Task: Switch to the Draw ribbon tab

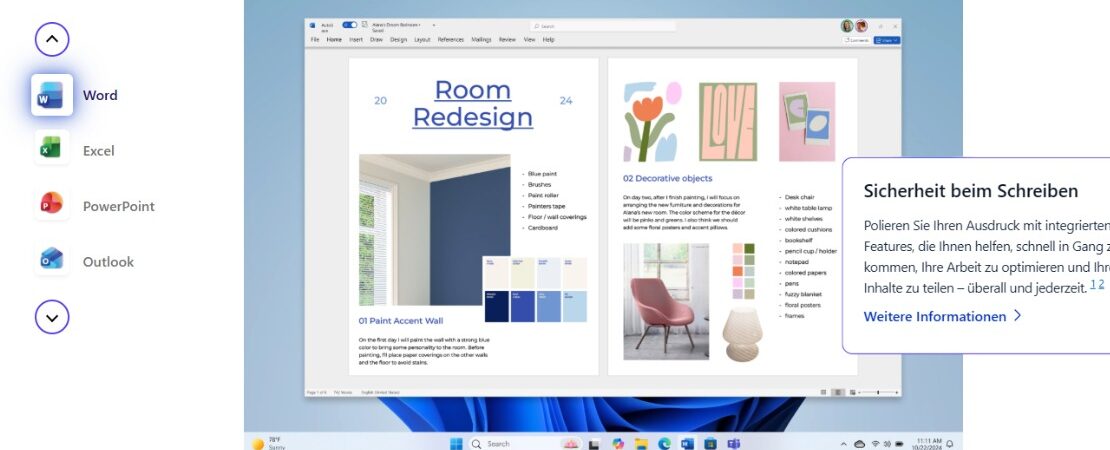Action: tap(376, 40)
